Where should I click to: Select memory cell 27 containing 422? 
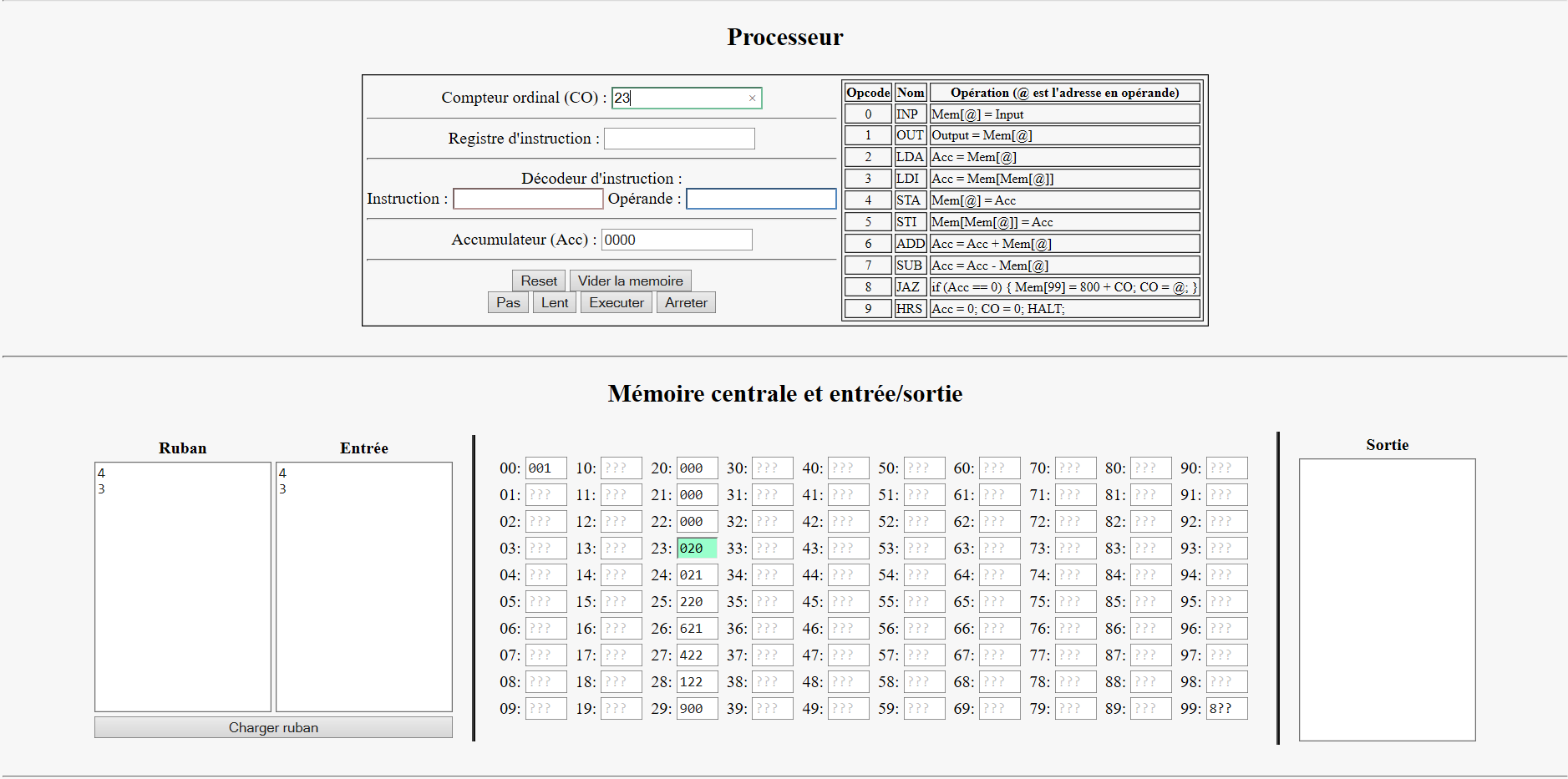(x=697, y=655)
